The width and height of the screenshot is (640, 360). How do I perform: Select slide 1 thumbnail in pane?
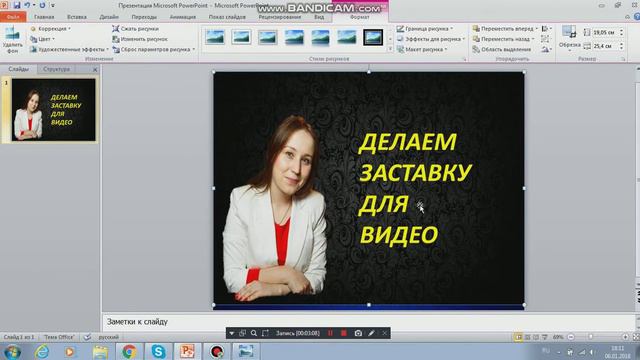pos(53,110)
